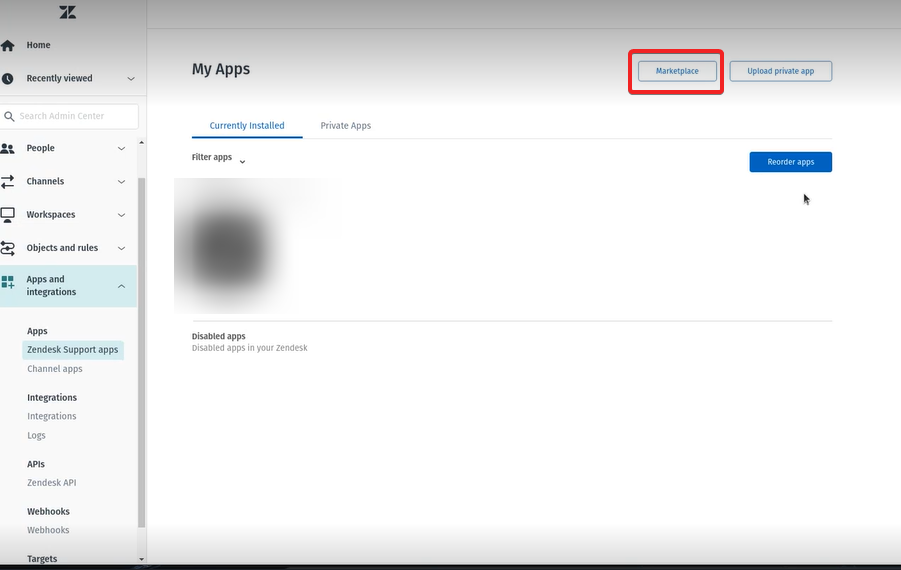The image size is (901, 570).
Task: Click the People group icon
Action: pyautogui.click(x=7, y=149)
